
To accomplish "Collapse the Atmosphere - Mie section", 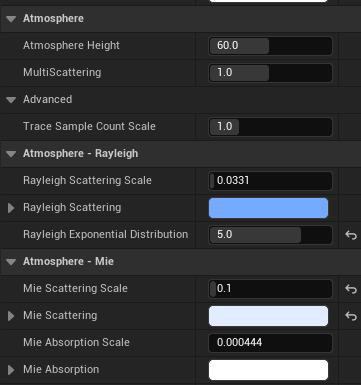I will (11, 262).
